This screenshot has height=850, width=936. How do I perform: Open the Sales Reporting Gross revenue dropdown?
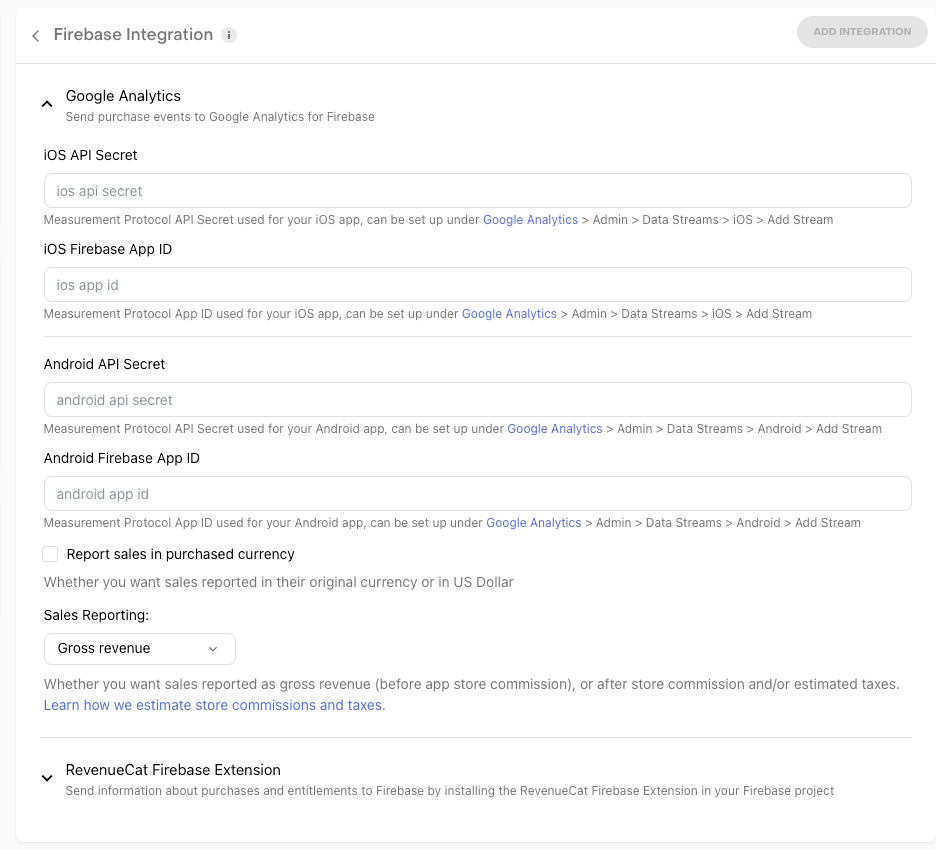pyautogui.click(x=140, y=649)
